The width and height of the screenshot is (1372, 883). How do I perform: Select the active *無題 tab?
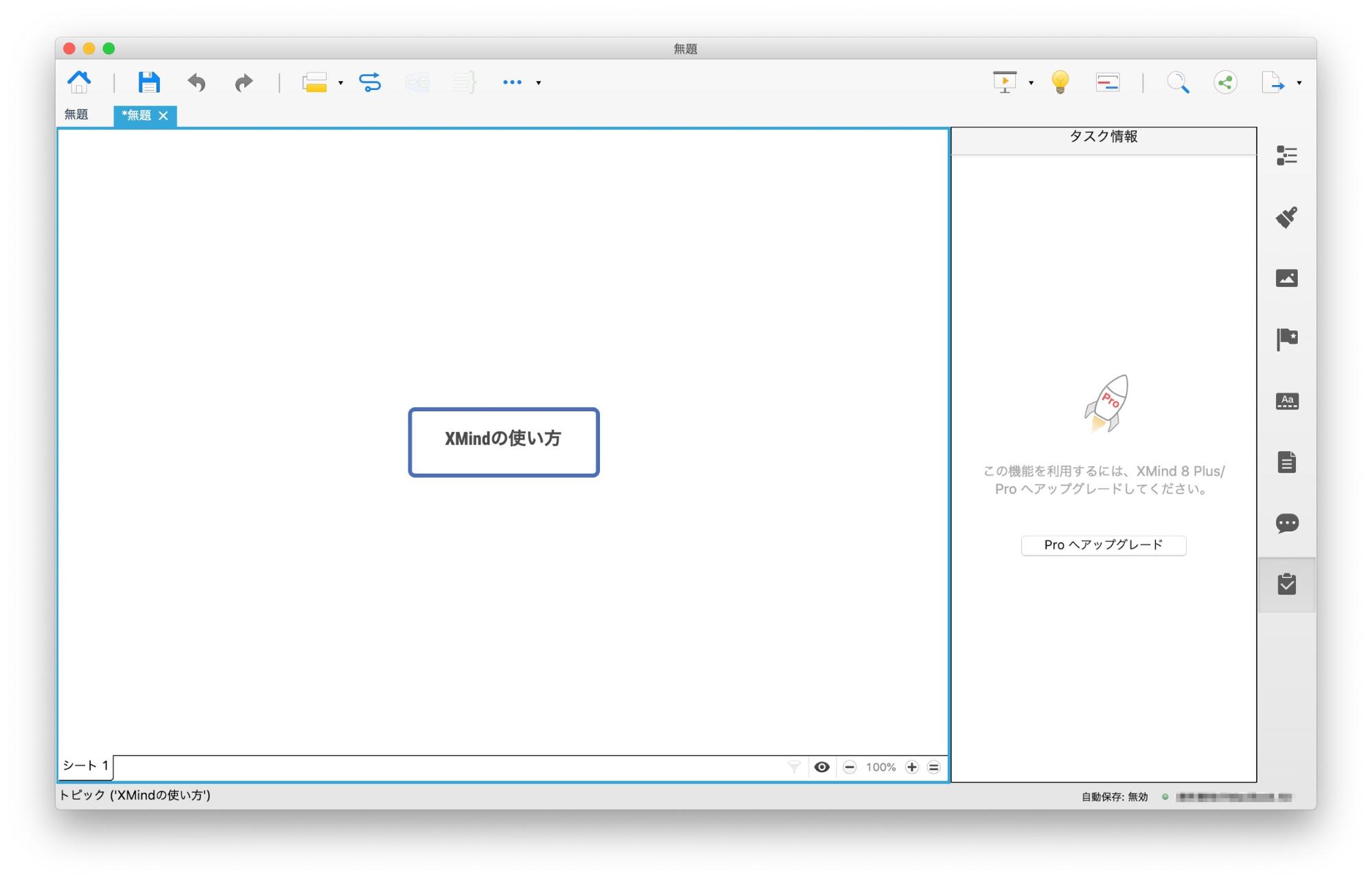(x=137, y=115)
